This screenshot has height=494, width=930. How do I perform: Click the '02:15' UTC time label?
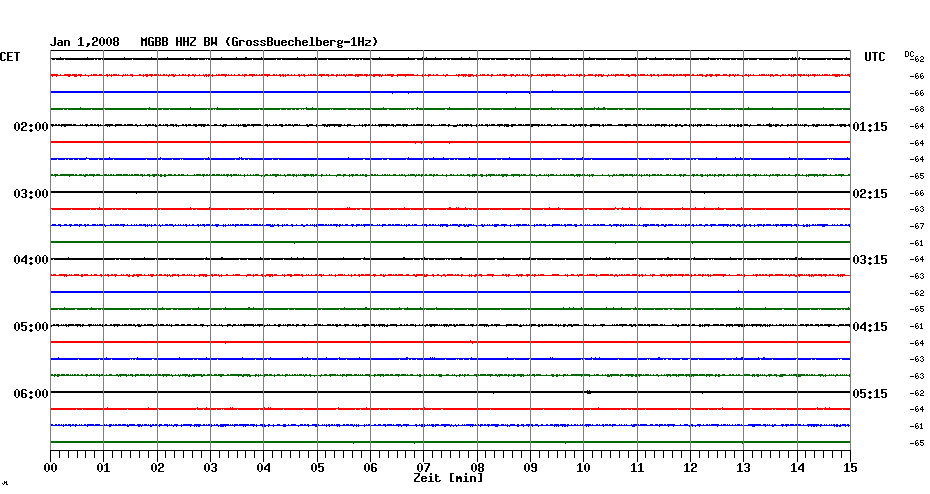(870, 194)
